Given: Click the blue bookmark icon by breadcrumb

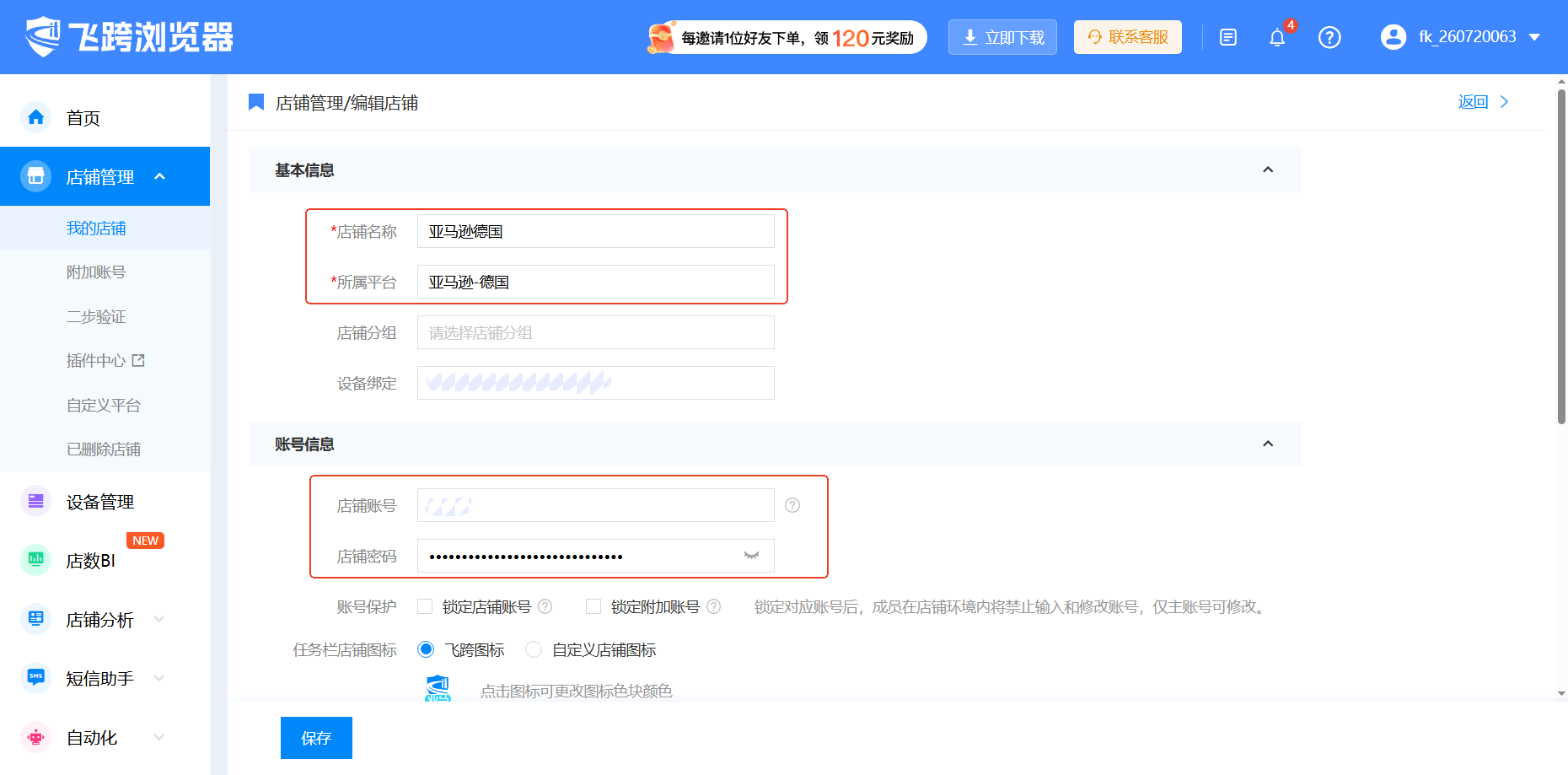Looking at the screenshot, I should pos(256,102).
